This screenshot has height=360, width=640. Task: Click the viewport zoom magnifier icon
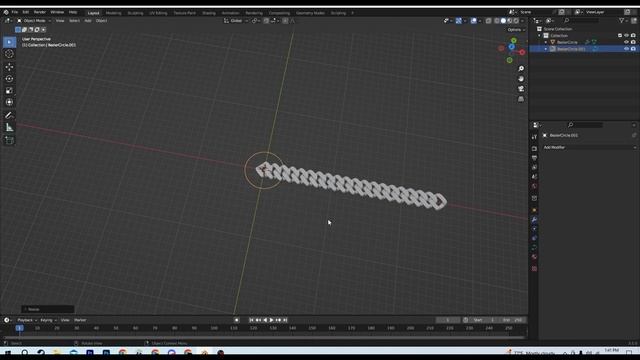(x=521, y=69)
